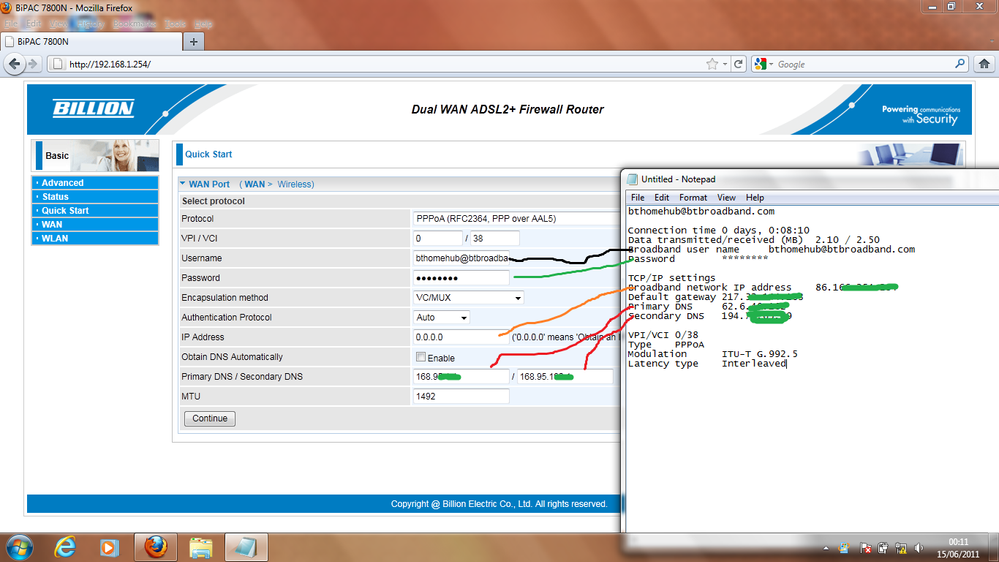
Task: Open a new tab with the plus button
Action: [194, 41]
